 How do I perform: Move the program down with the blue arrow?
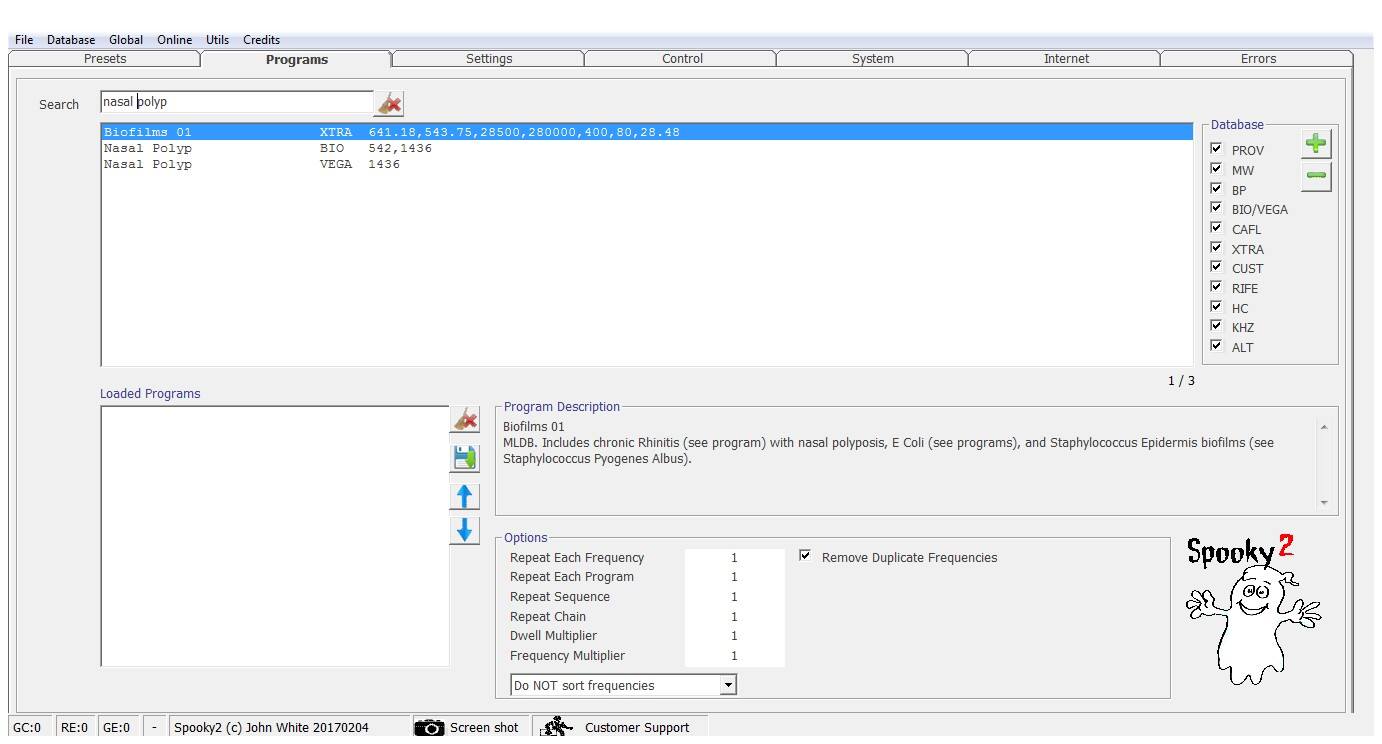tap(465, 531)
